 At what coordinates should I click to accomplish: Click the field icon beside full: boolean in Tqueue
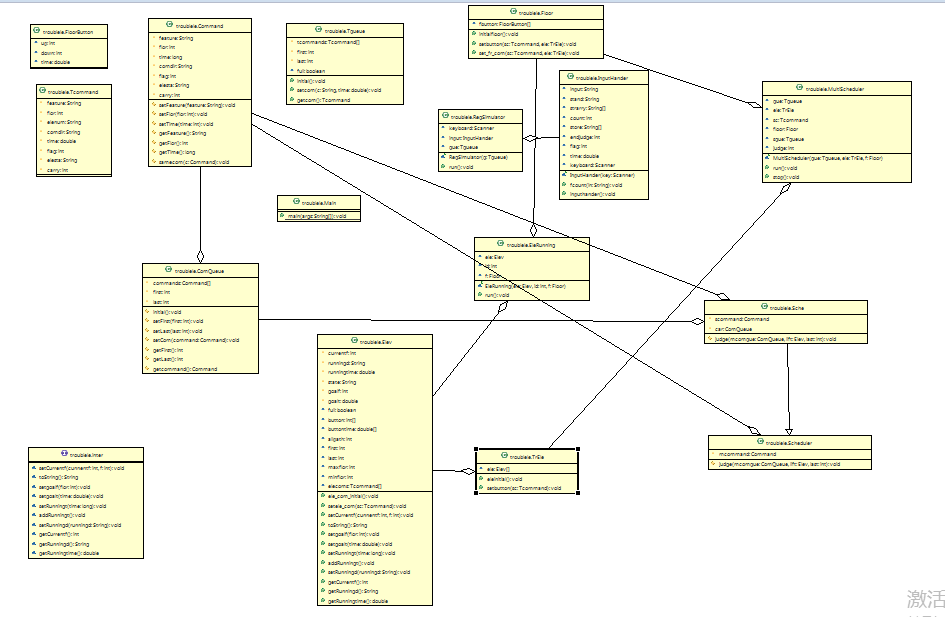pyautogui.click(x=292, y=70)
